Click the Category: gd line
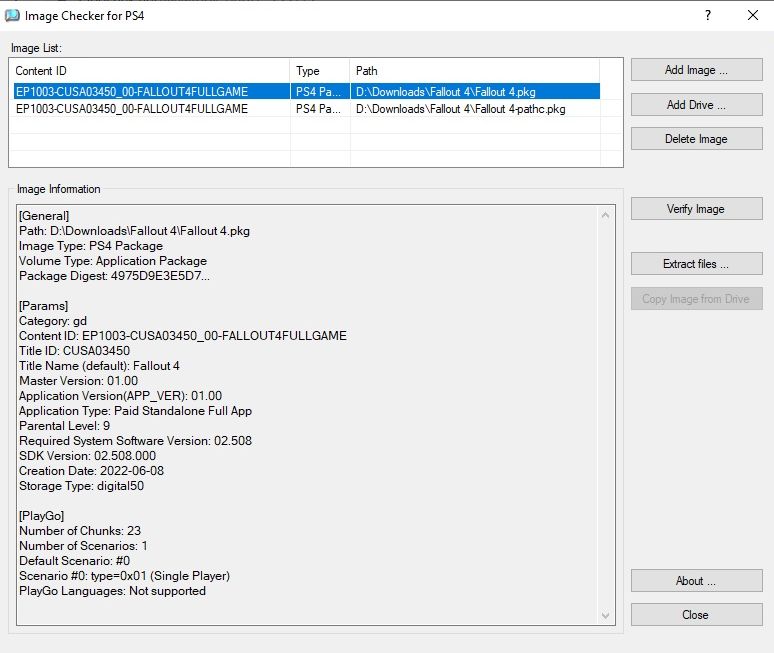 pos(53,321)
